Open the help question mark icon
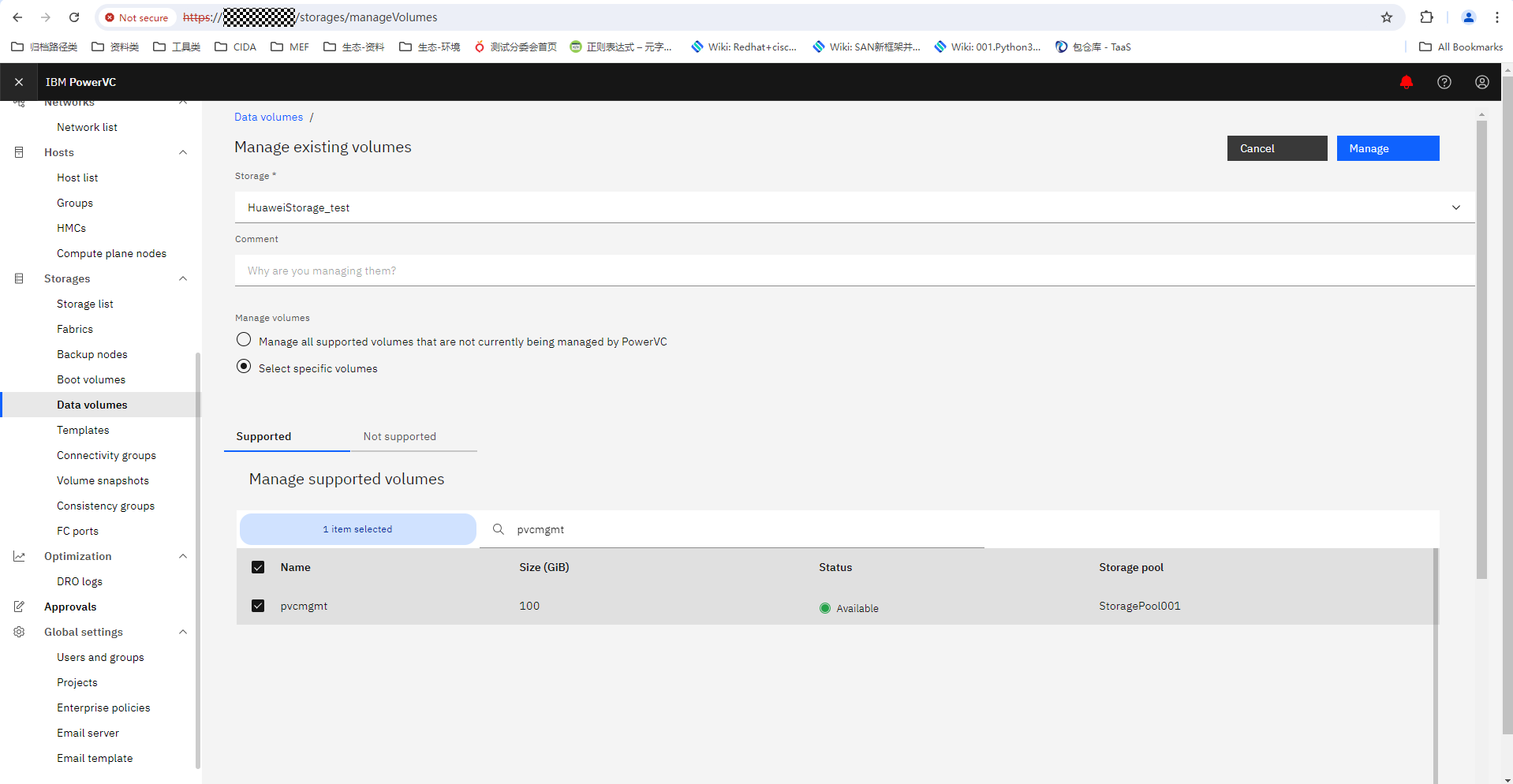The height and width of the screenshot is (784, 1513). (1444, 82)
